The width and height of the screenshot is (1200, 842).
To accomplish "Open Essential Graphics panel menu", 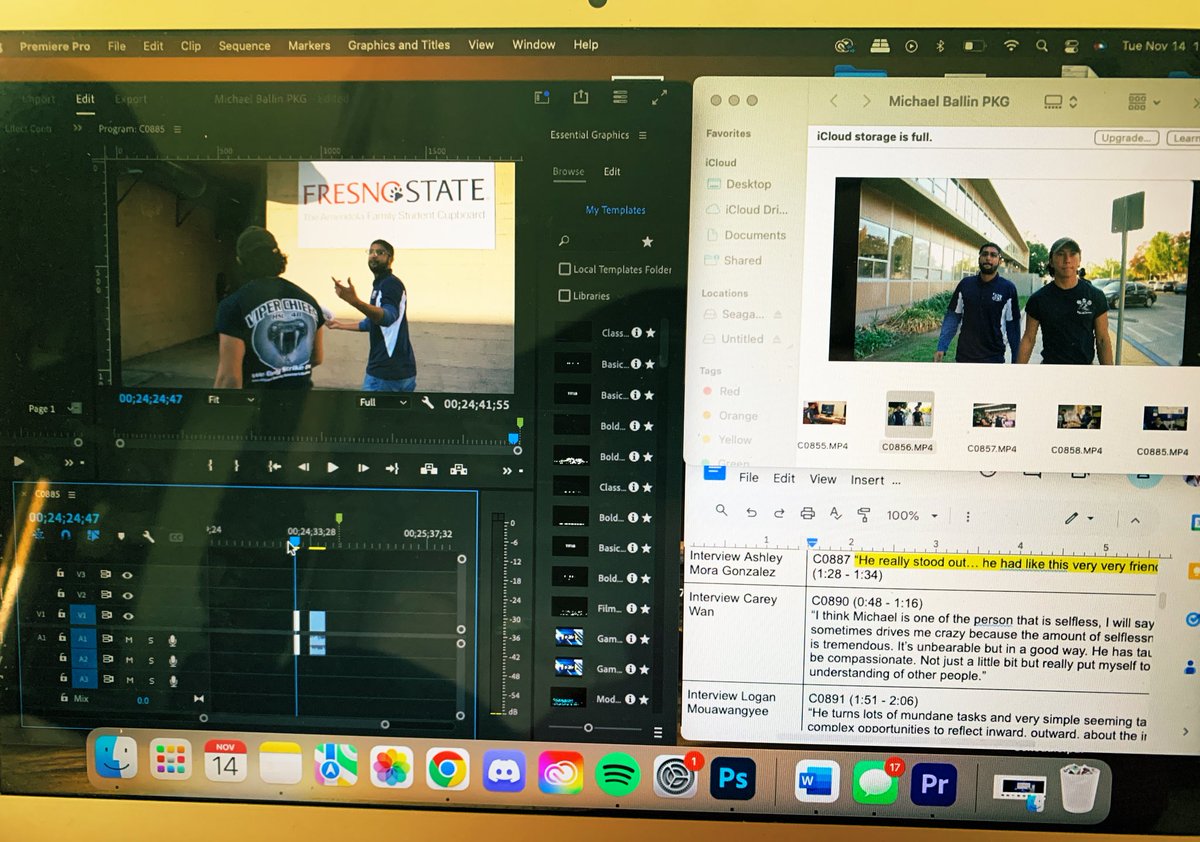I will 642,135.
